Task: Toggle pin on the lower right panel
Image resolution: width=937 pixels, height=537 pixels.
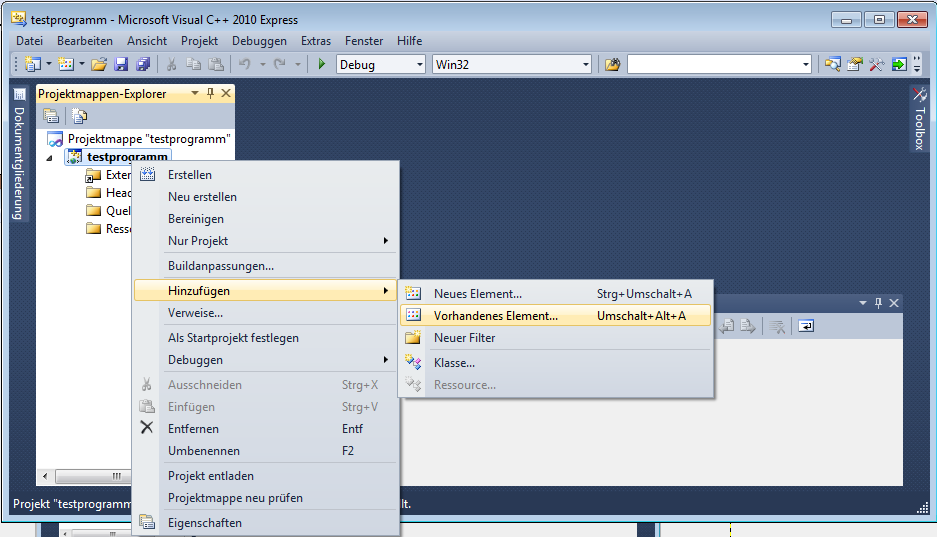Action: (x=879, y=303)
